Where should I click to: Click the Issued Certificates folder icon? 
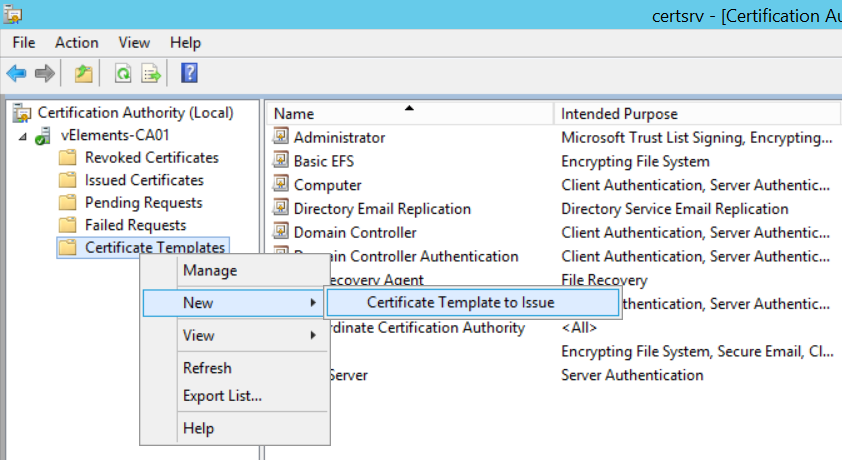click(x=67, y=180)
